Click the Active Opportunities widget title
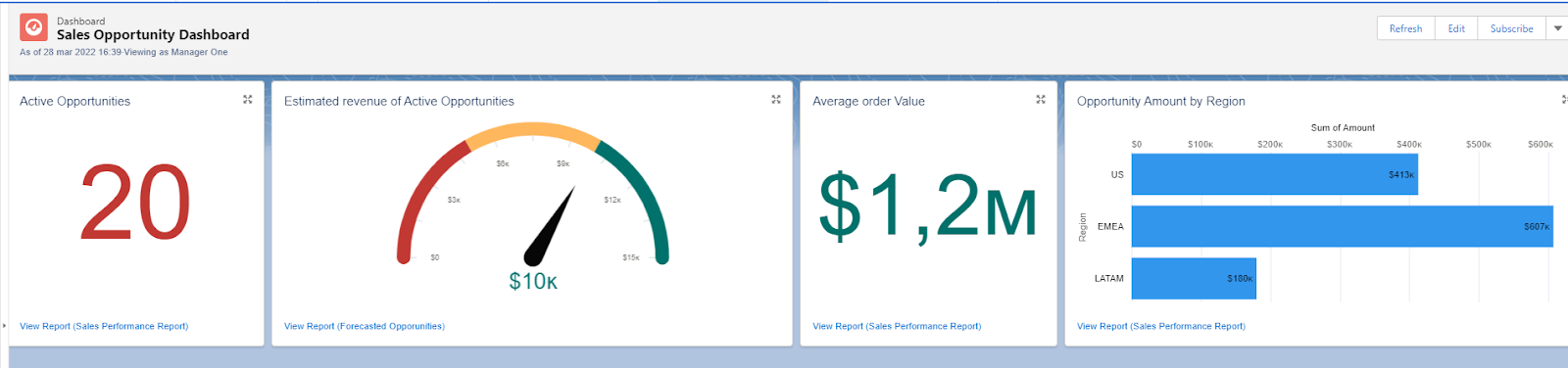Screen dimensions: 1568x368 74,101
